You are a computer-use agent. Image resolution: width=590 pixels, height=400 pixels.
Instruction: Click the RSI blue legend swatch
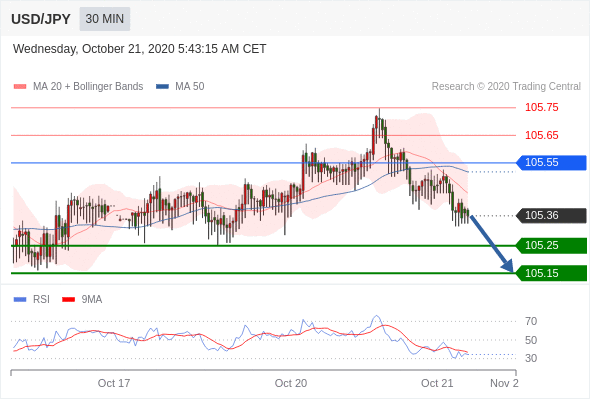pyautogui.click(x=20, y=300)
